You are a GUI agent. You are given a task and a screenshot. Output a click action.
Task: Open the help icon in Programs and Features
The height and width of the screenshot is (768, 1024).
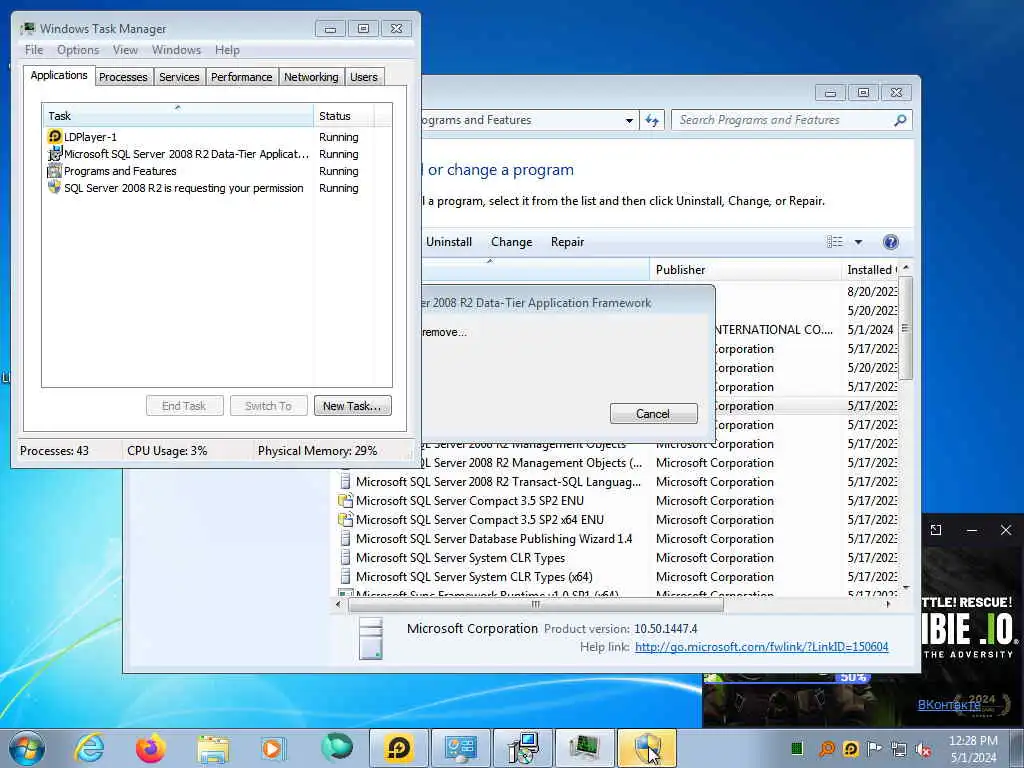click(x=890, y=242)
